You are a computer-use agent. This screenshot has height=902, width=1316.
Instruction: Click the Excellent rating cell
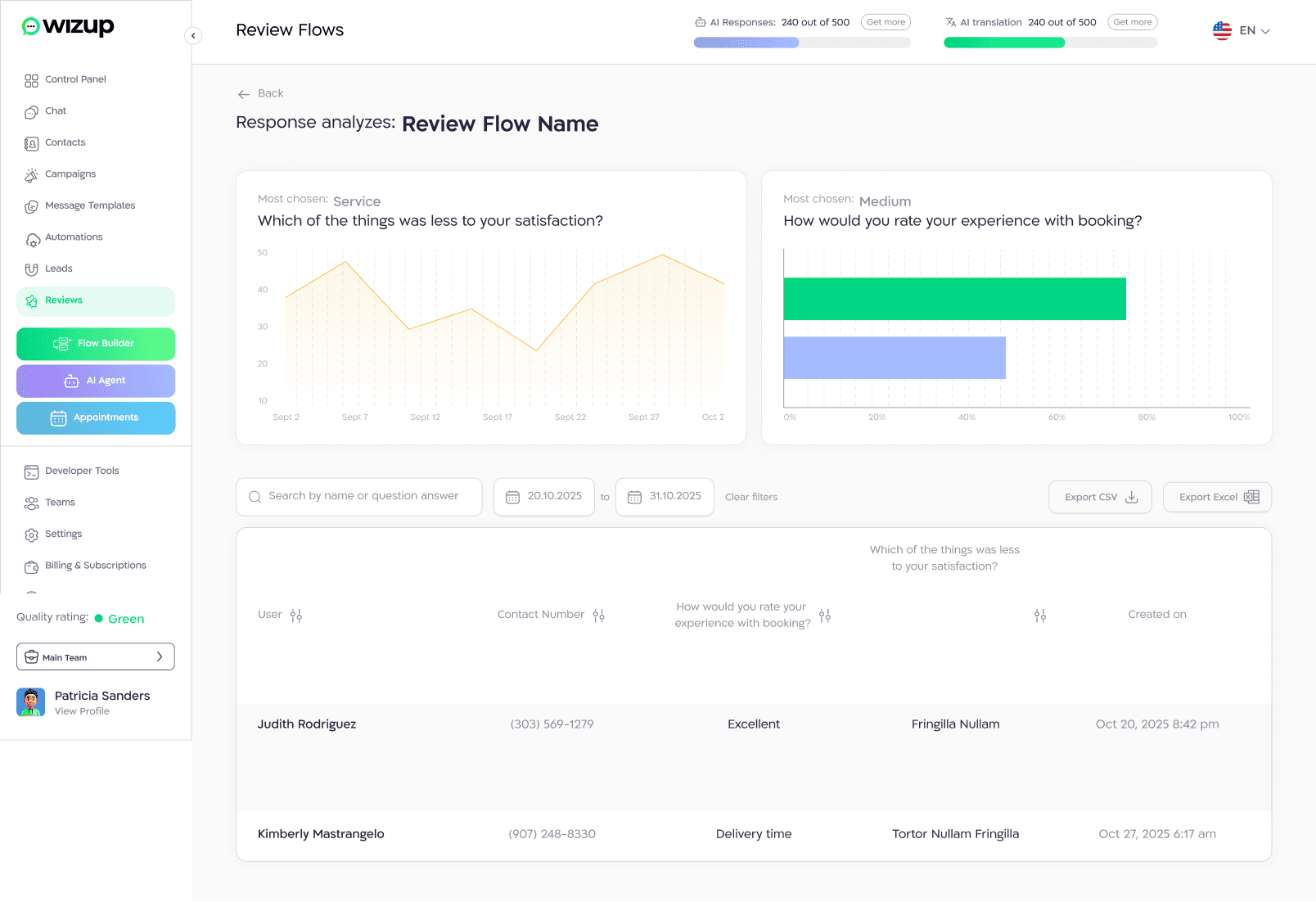754,724
